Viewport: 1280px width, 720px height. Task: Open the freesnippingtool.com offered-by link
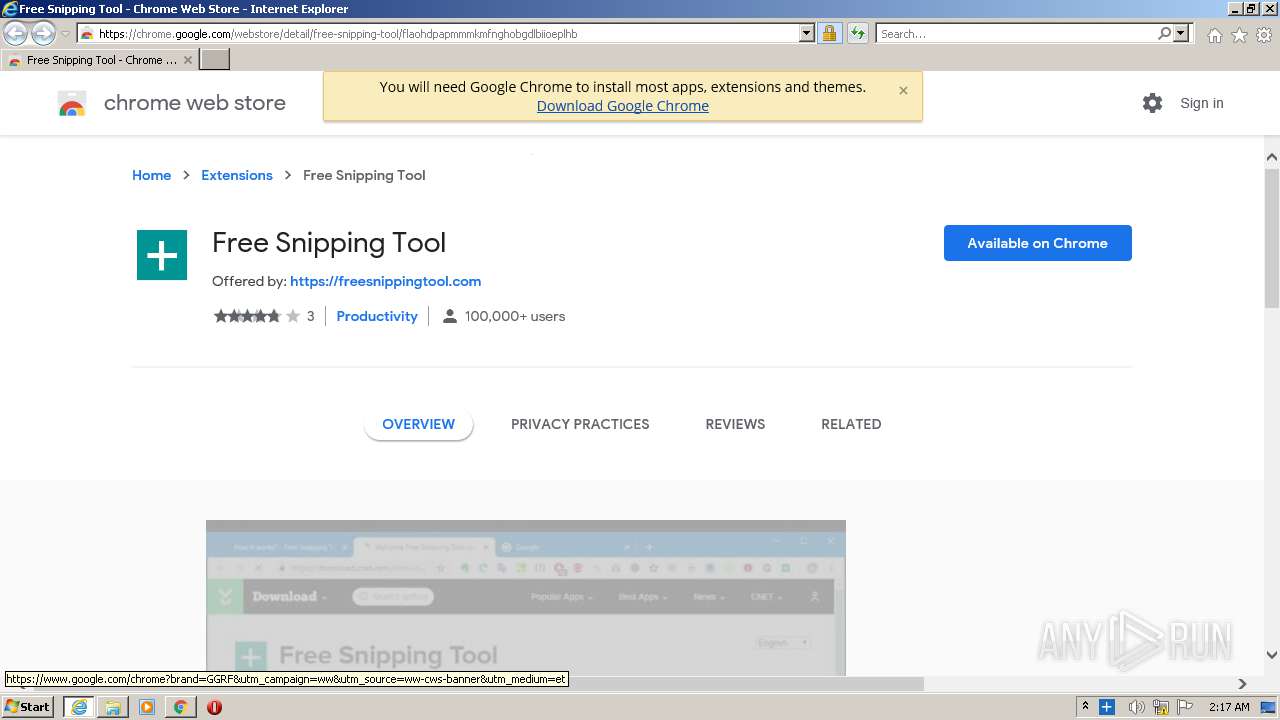tap(385, 281)
